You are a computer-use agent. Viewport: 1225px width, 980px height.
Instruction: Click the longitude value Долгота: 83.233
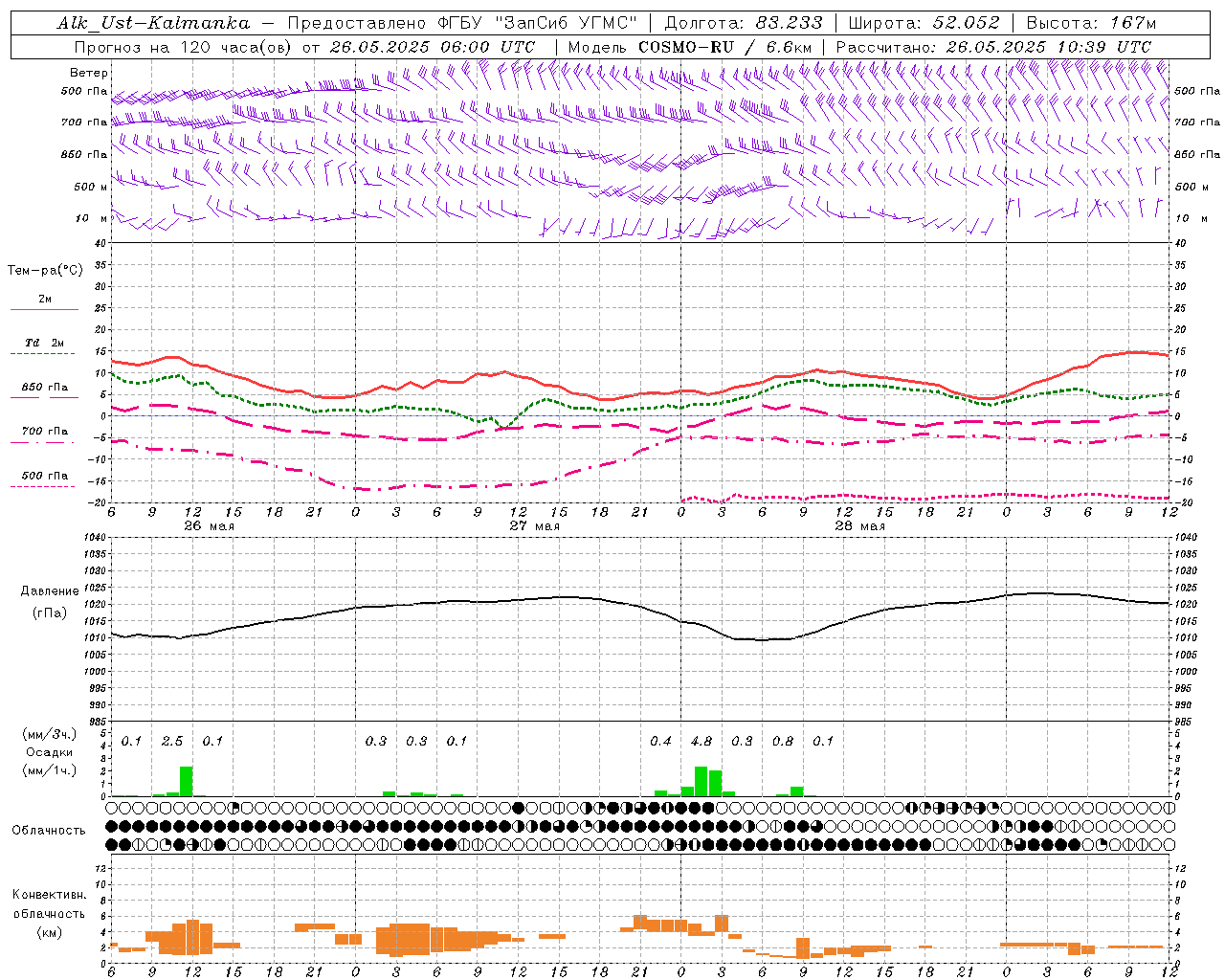pos(744,23)
